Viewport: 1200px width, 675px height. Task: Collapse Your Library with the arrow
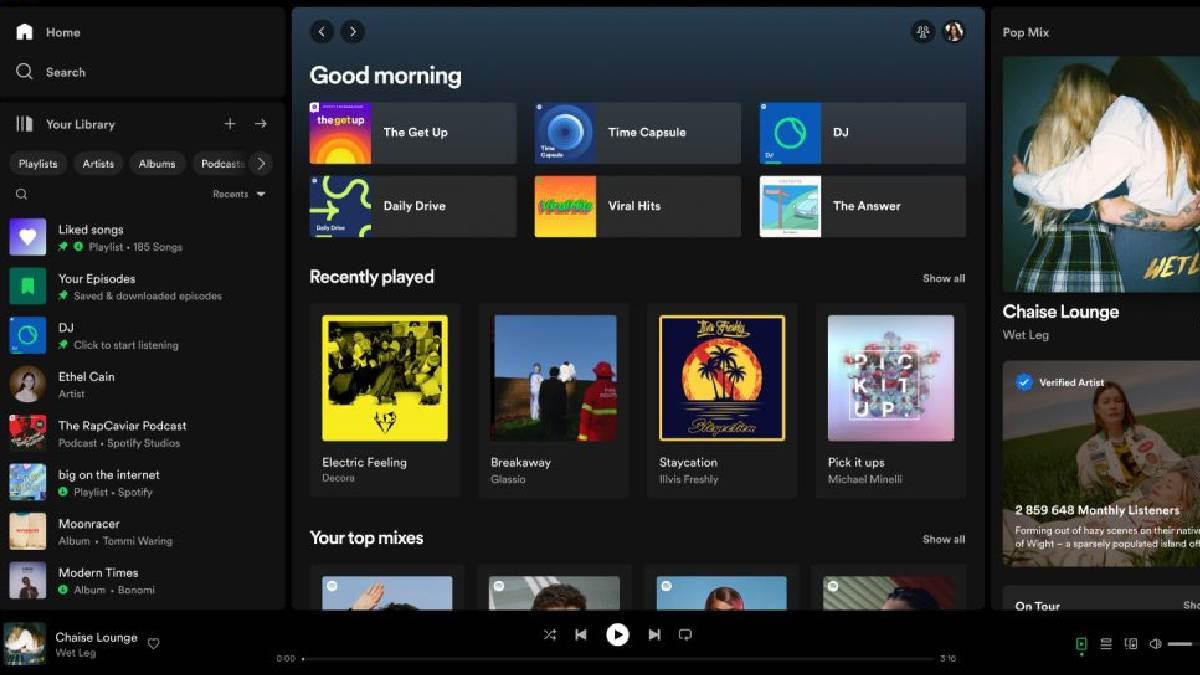260,123
